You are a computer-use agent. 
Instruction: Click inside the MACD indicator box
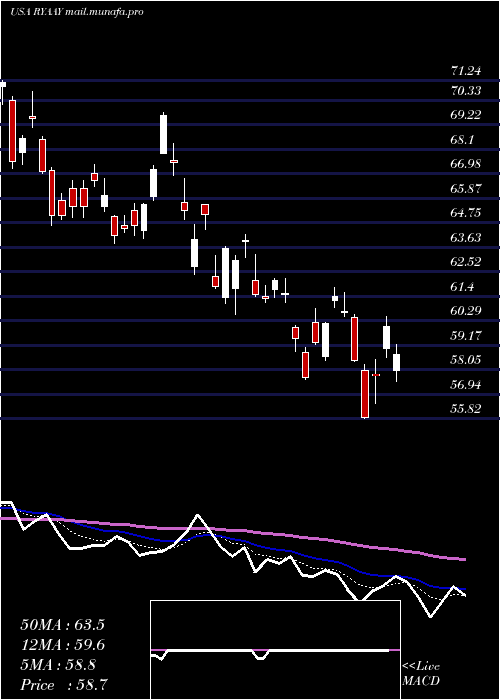point(275,650)
